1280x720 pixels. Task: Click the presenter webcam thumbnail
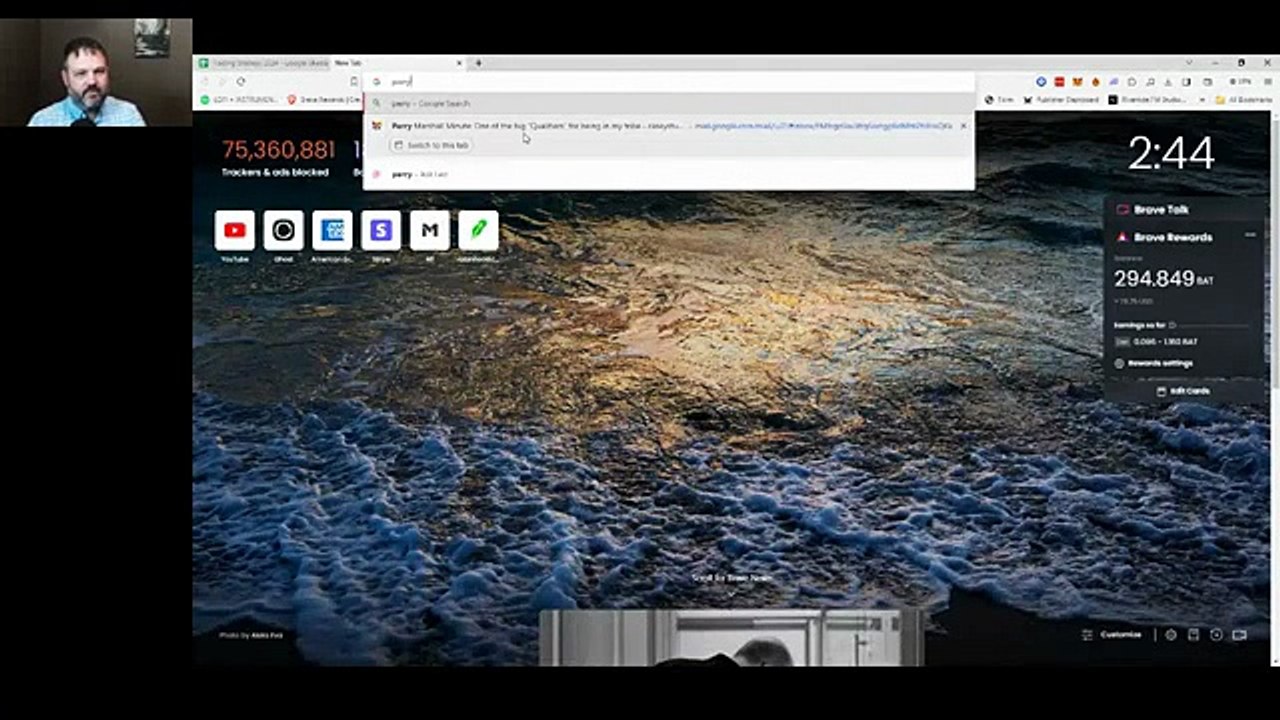click(x=96, y=72)
